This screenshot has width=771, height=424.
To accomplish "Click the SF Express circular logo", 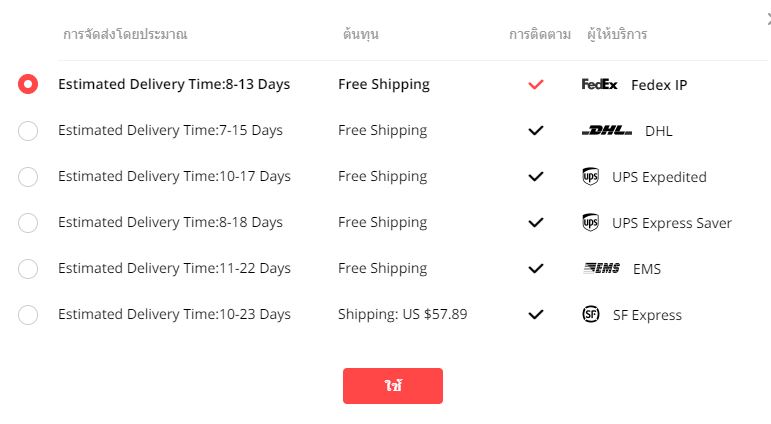I will pos(591,314).
